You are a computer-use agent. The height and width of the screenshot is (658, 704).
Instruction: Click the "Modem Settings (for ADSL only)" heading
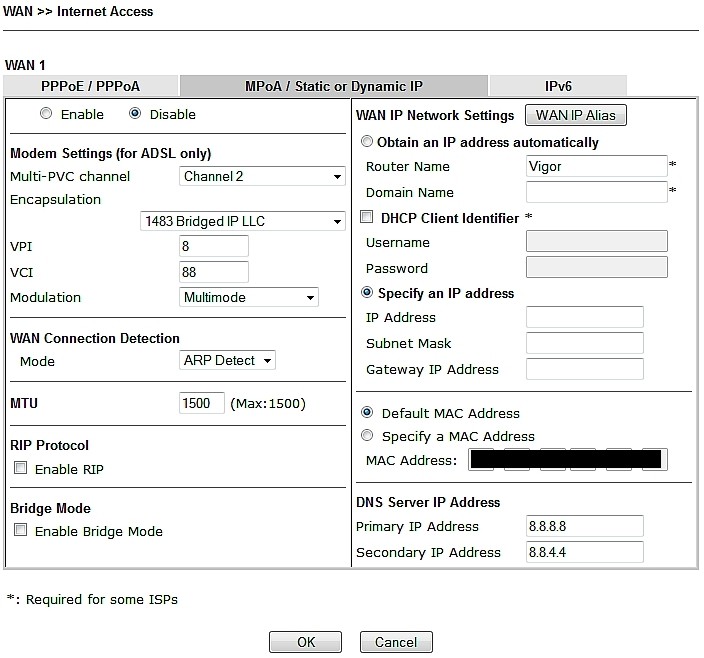click(110, 154)
